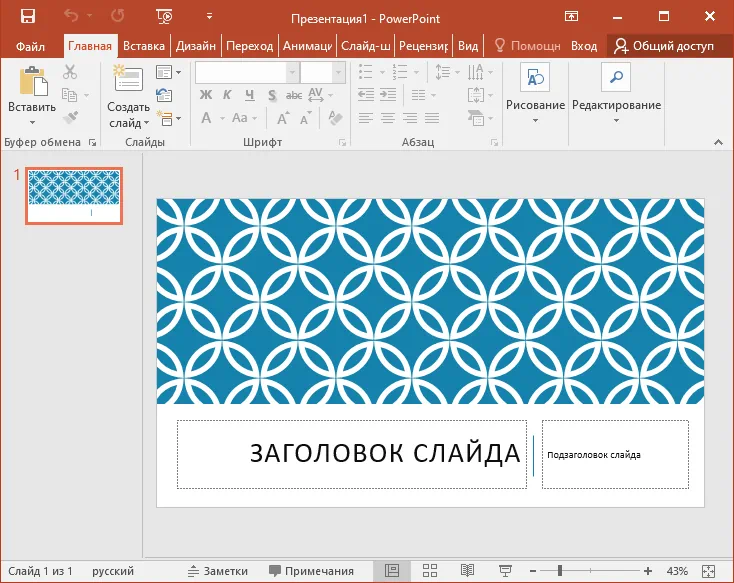Click the Общий доступ share button
Image resolution: width=734 pixels, height=583 pixels.
pyautogui.click(x=665, y=46)
